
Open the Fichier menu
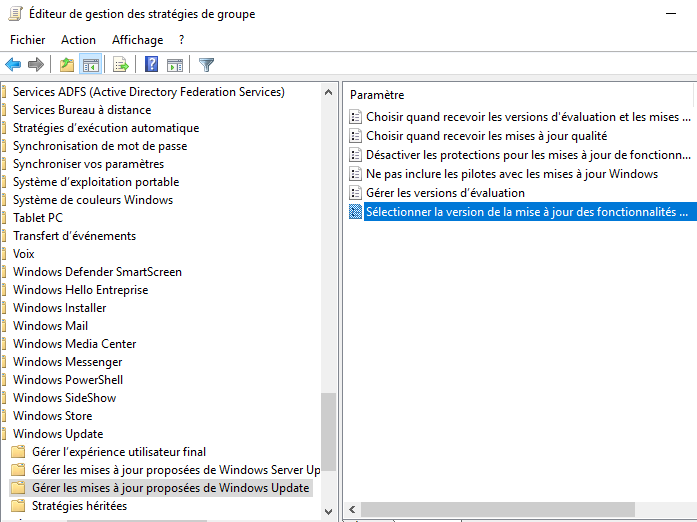coord(28,40)
